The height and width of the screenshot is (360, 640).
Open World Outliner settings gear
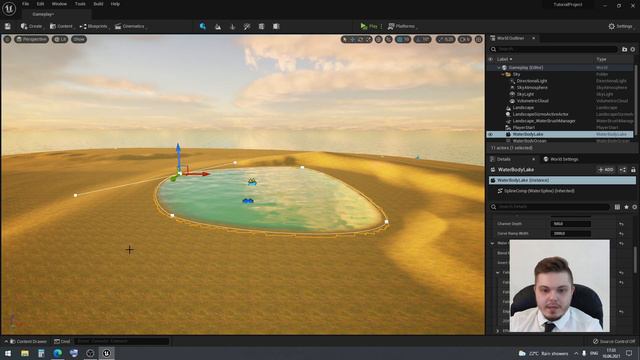tap(633, 49)
